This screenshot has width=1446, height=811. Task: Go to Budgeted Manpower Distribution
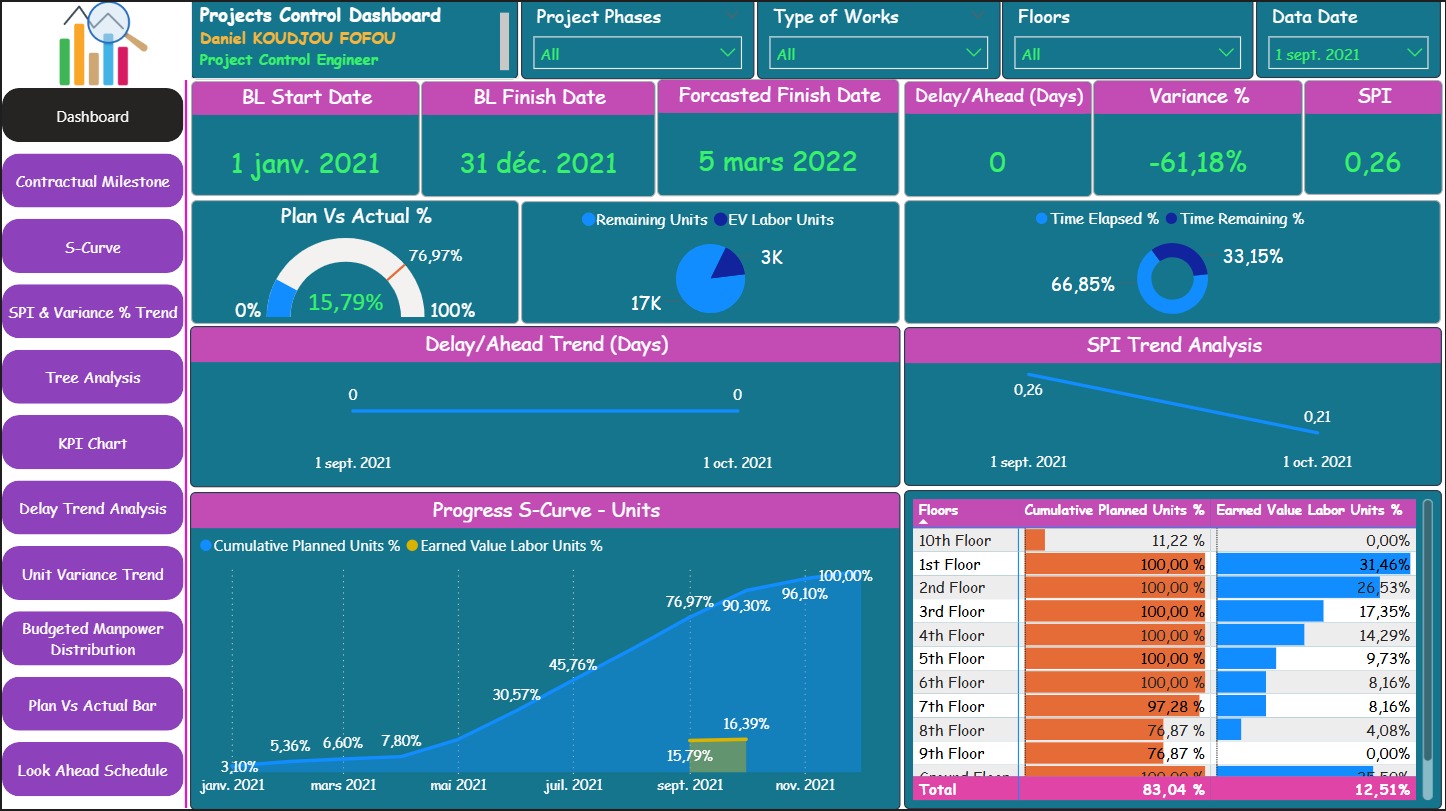click(93, 639)
